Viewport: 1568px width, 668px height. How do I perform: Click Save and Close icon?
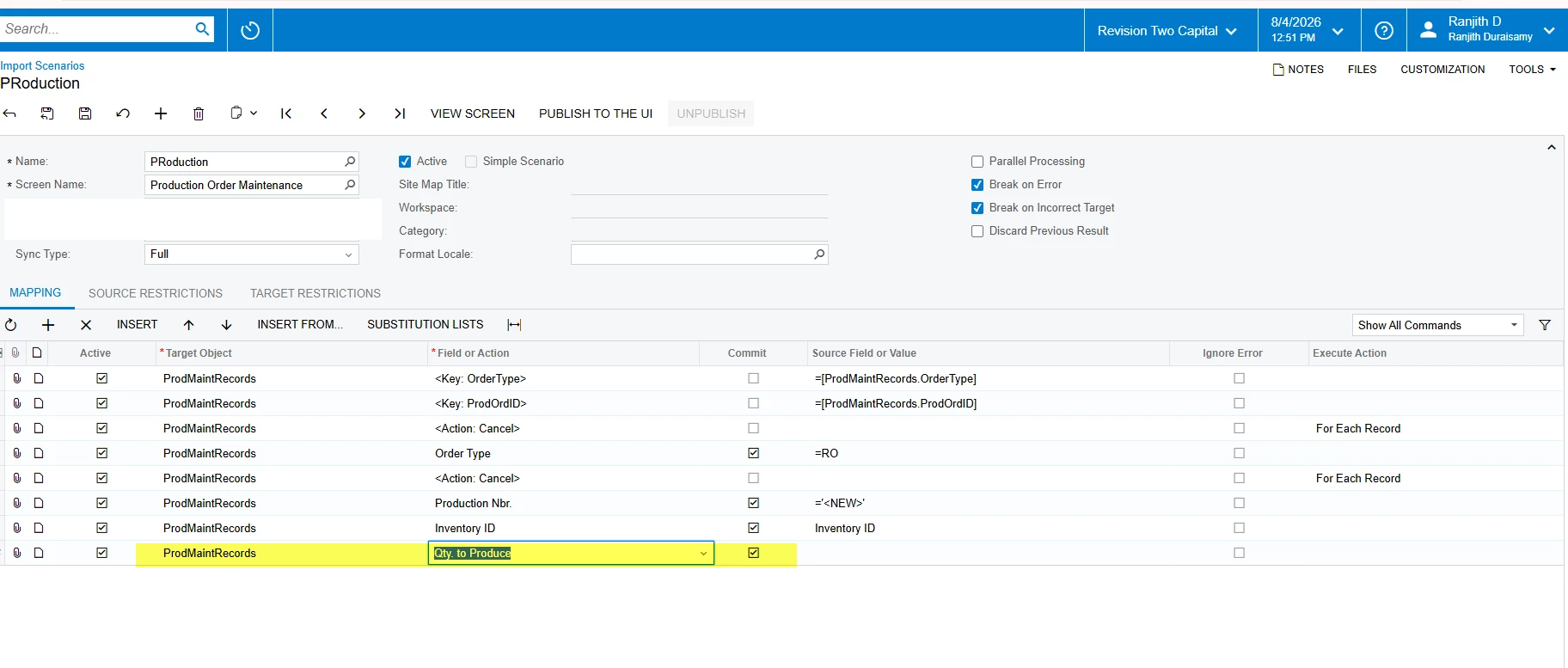[x=47, y=113]
